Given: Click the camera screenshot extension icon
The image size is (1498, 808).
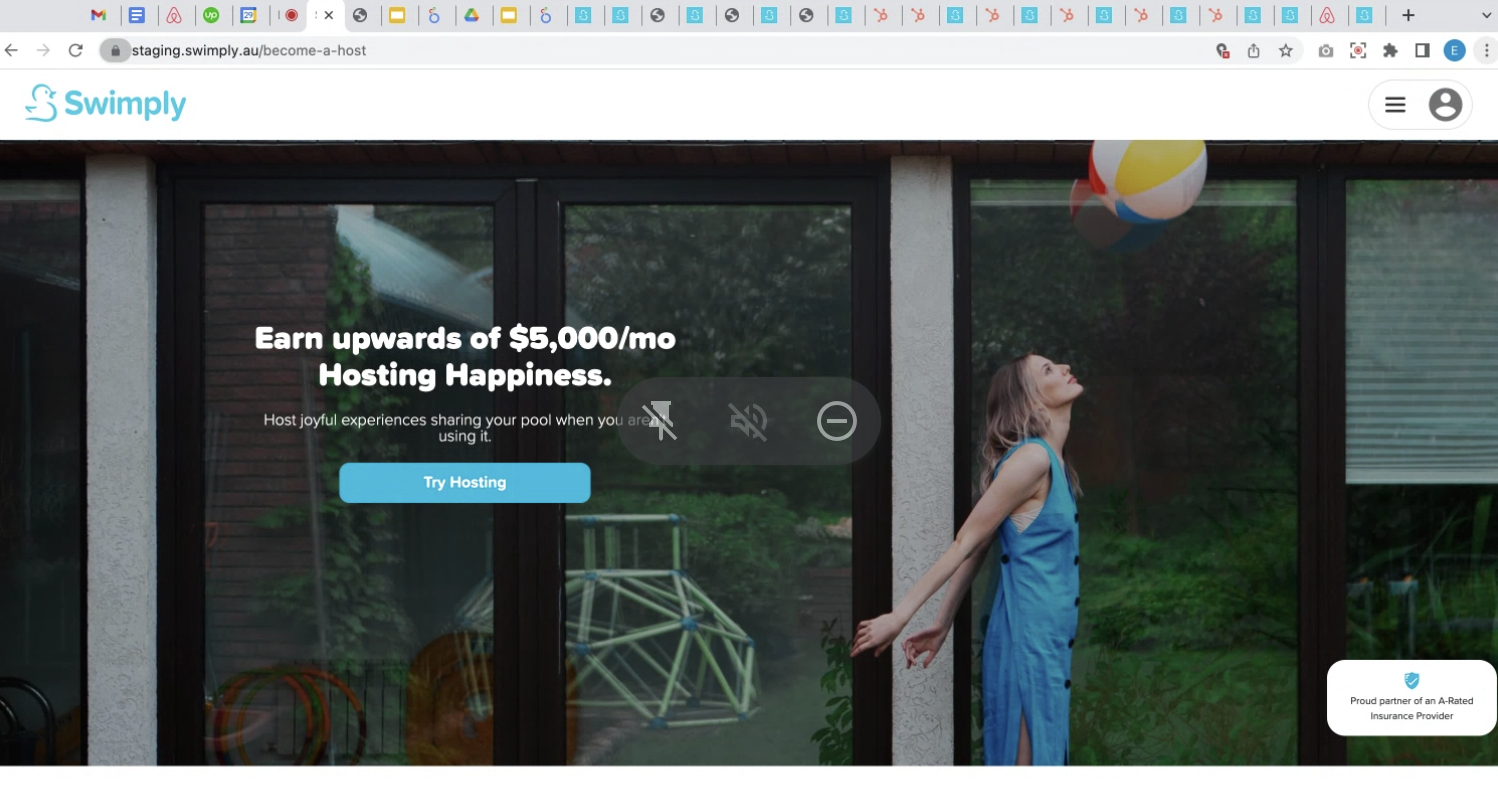Looking at the screenshot, I should pyautogui.click(x=1326, y=50).
